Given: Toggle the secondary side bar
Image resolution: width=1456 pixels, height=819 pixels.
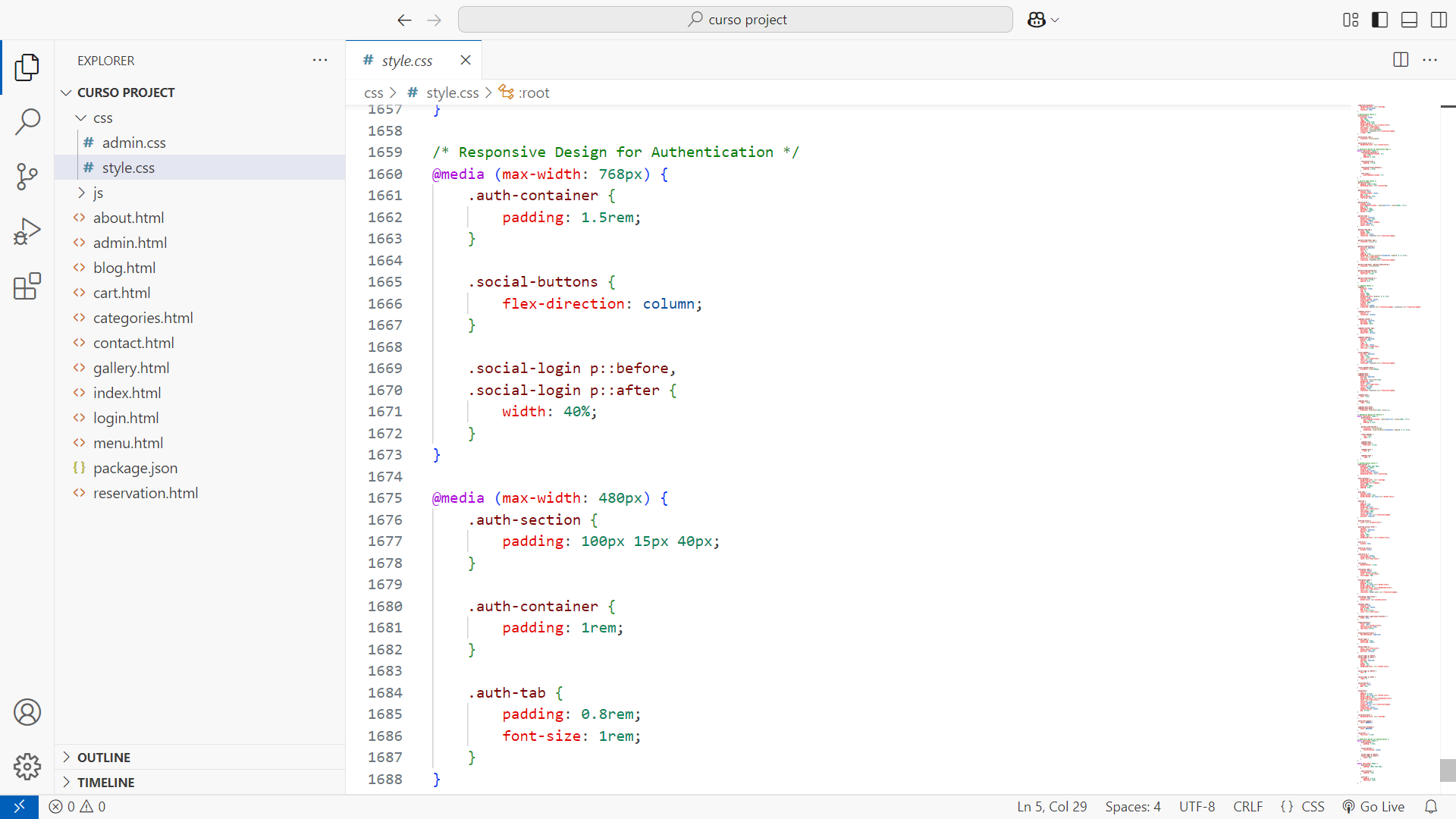Looking at the screenshot, I should 1439,20.
